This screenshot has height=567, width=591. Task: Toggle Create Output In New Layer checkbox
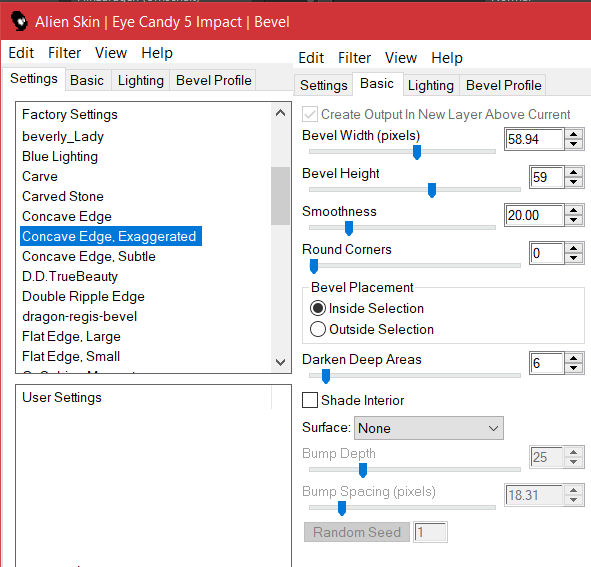pos(309,114)
